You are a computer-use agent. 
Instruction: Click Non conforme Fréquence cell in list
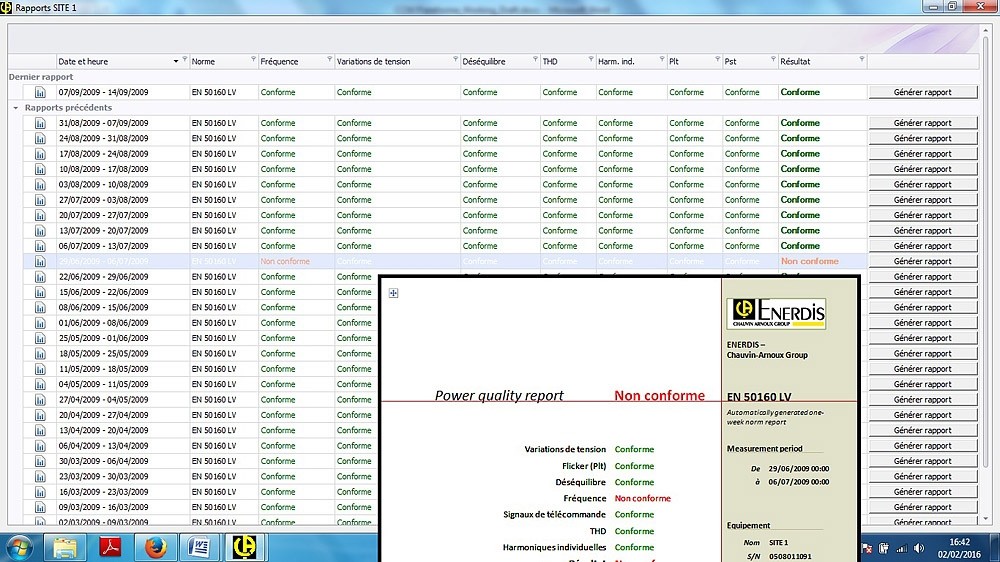pos(285,262)
